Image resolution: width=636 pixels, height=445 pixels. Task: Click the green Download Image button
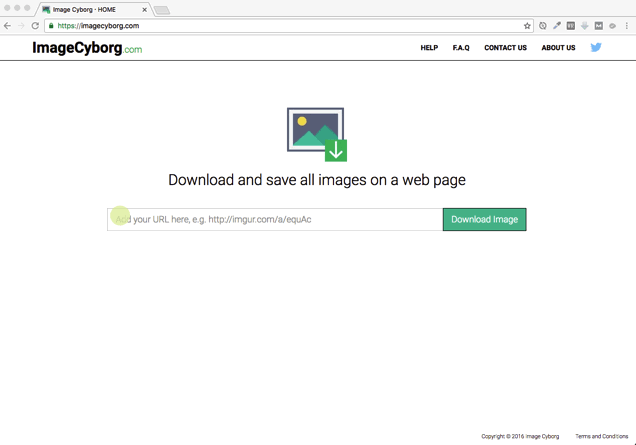coord(485,219)
